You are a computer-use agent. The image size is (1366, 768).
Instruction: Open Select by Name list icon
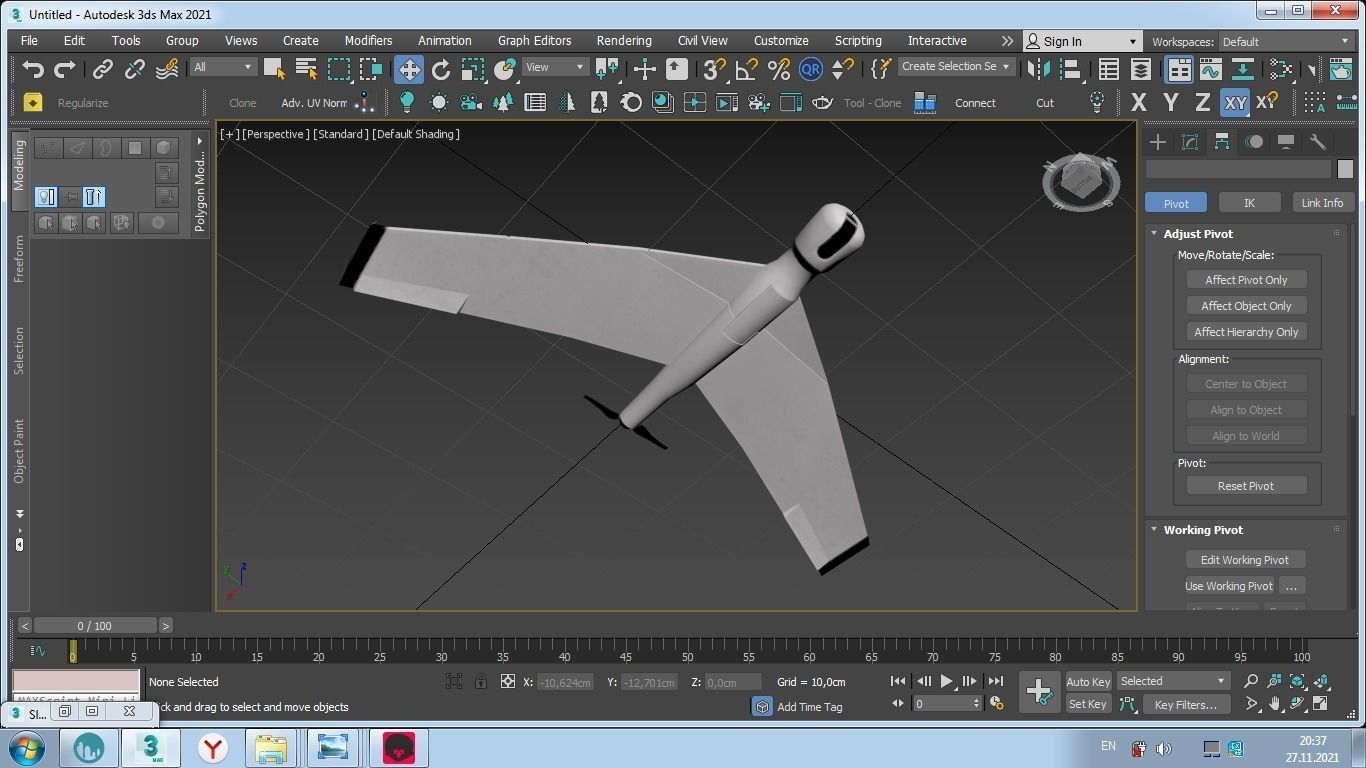(306, 69)
